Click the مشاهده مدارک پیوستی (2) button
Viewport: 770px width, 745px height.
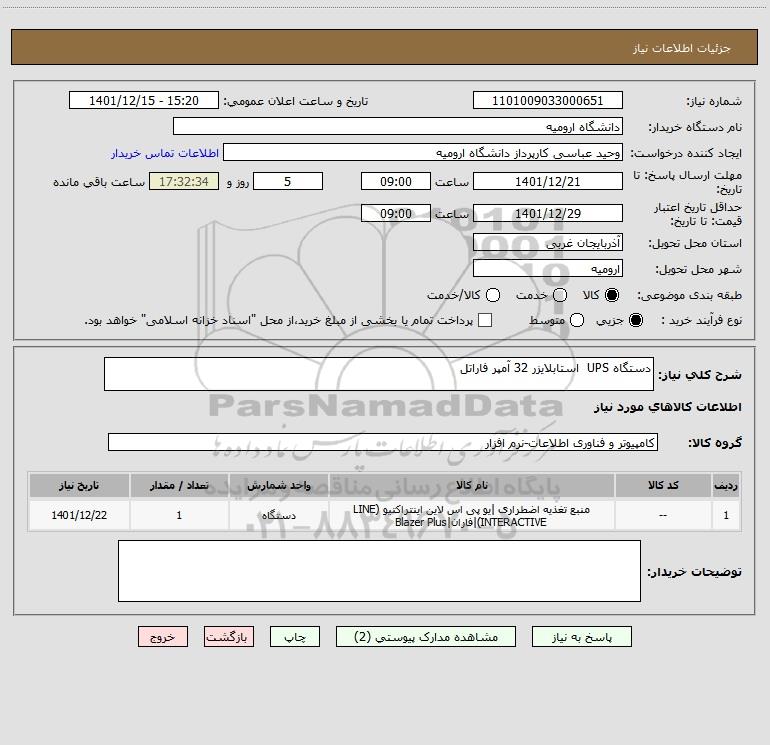click(x=426, y=636)
